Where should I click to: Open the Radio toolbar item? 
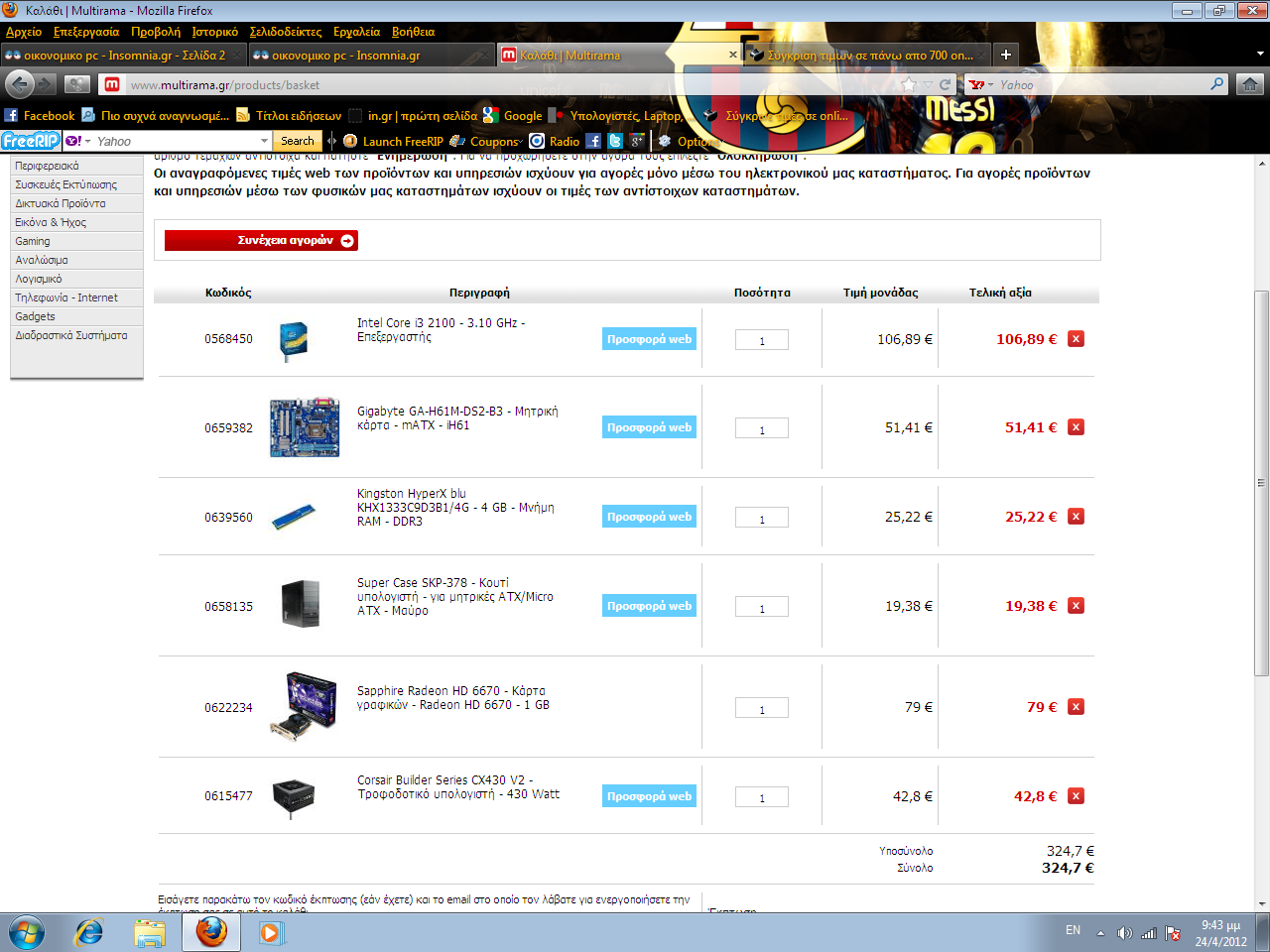click(554, 141)
